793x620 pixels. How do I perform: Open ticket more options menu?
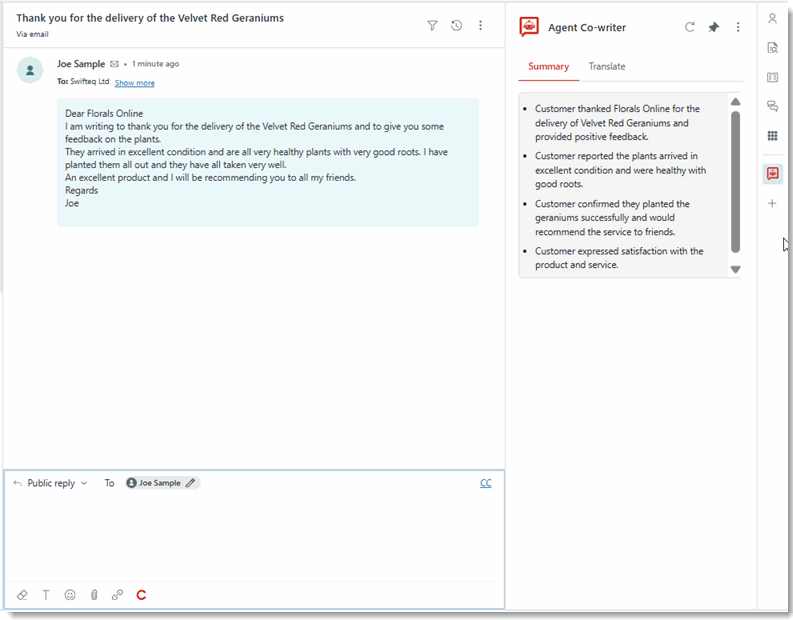coord(480,25)
